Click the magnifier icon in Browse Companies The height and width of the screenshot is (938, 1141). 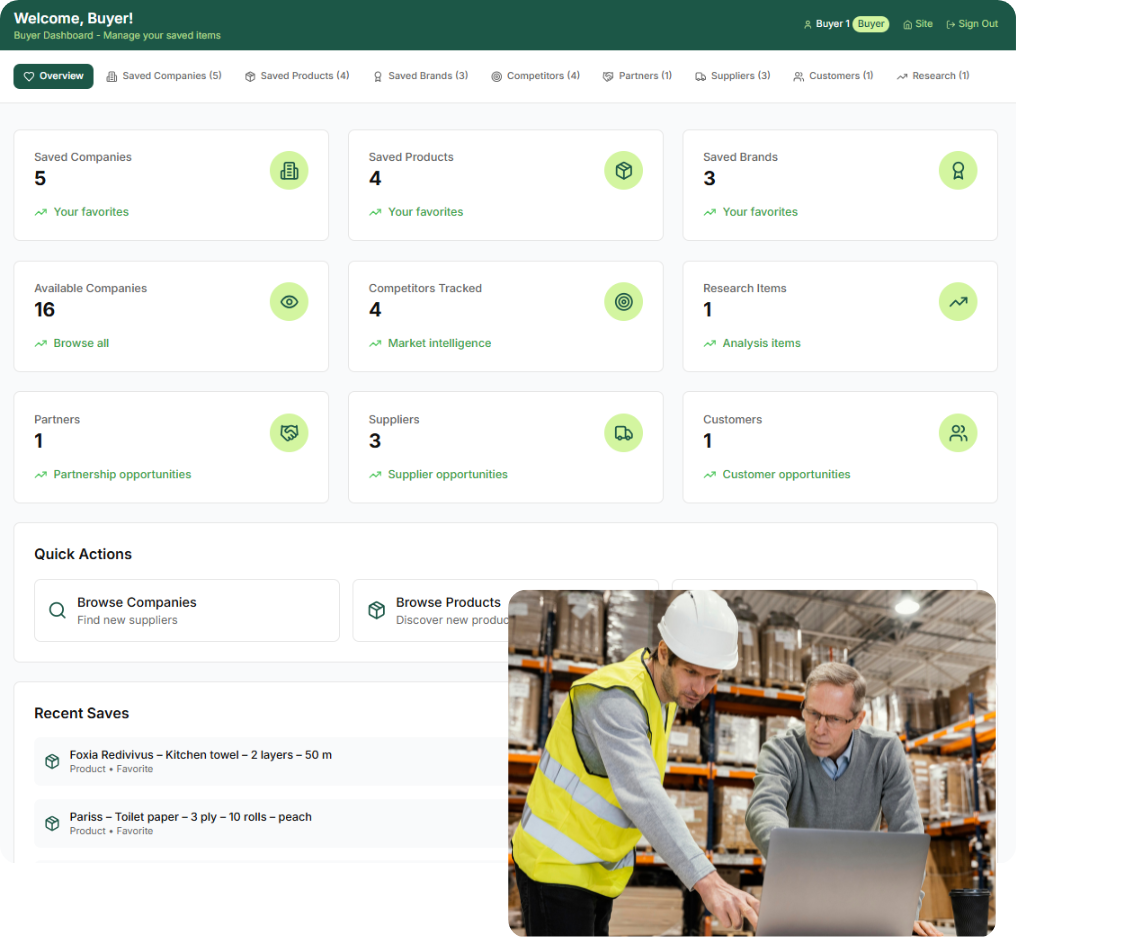pos(57,611)
